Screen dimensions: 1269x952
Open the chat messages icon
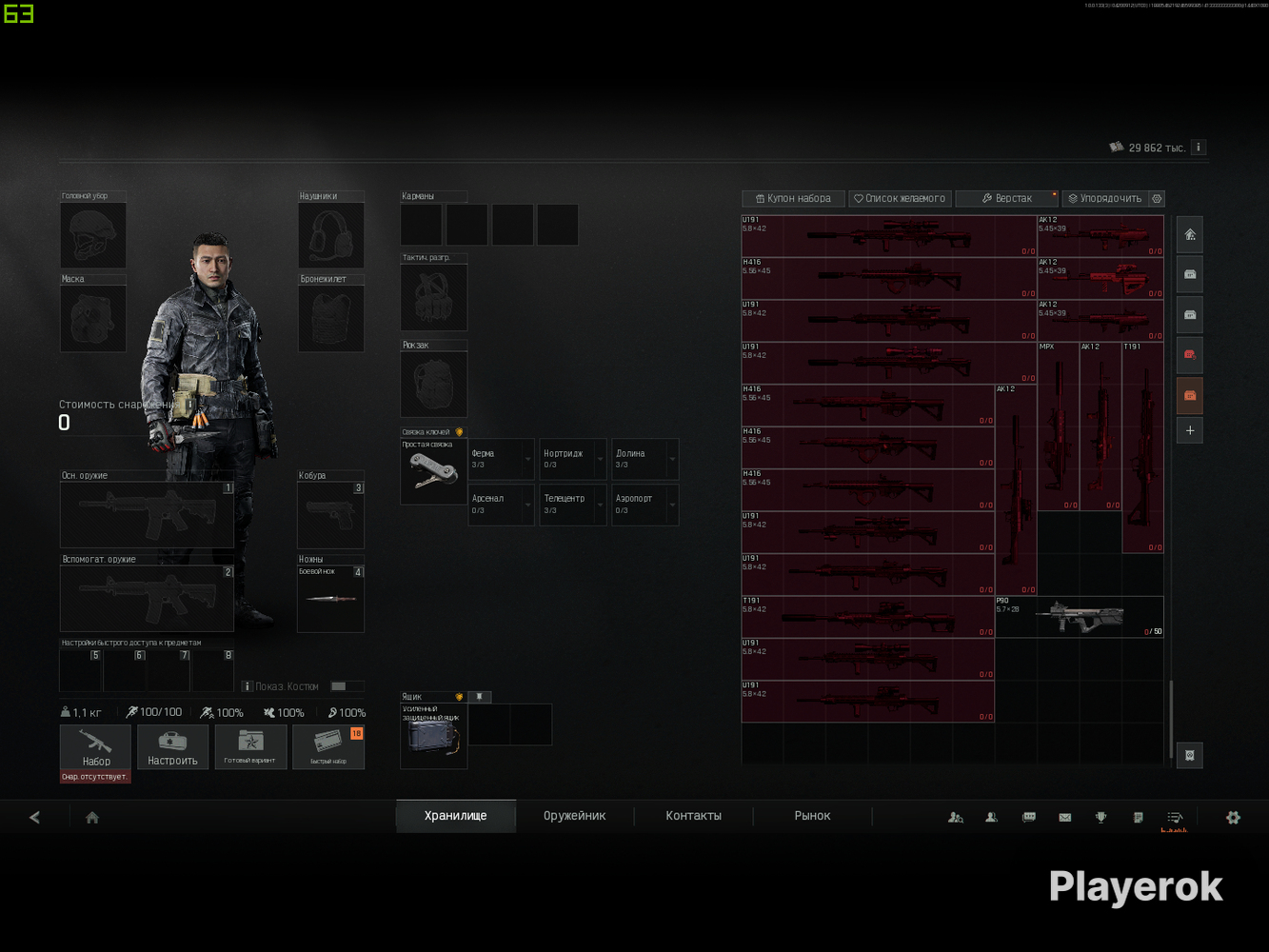pos(1029,817)
